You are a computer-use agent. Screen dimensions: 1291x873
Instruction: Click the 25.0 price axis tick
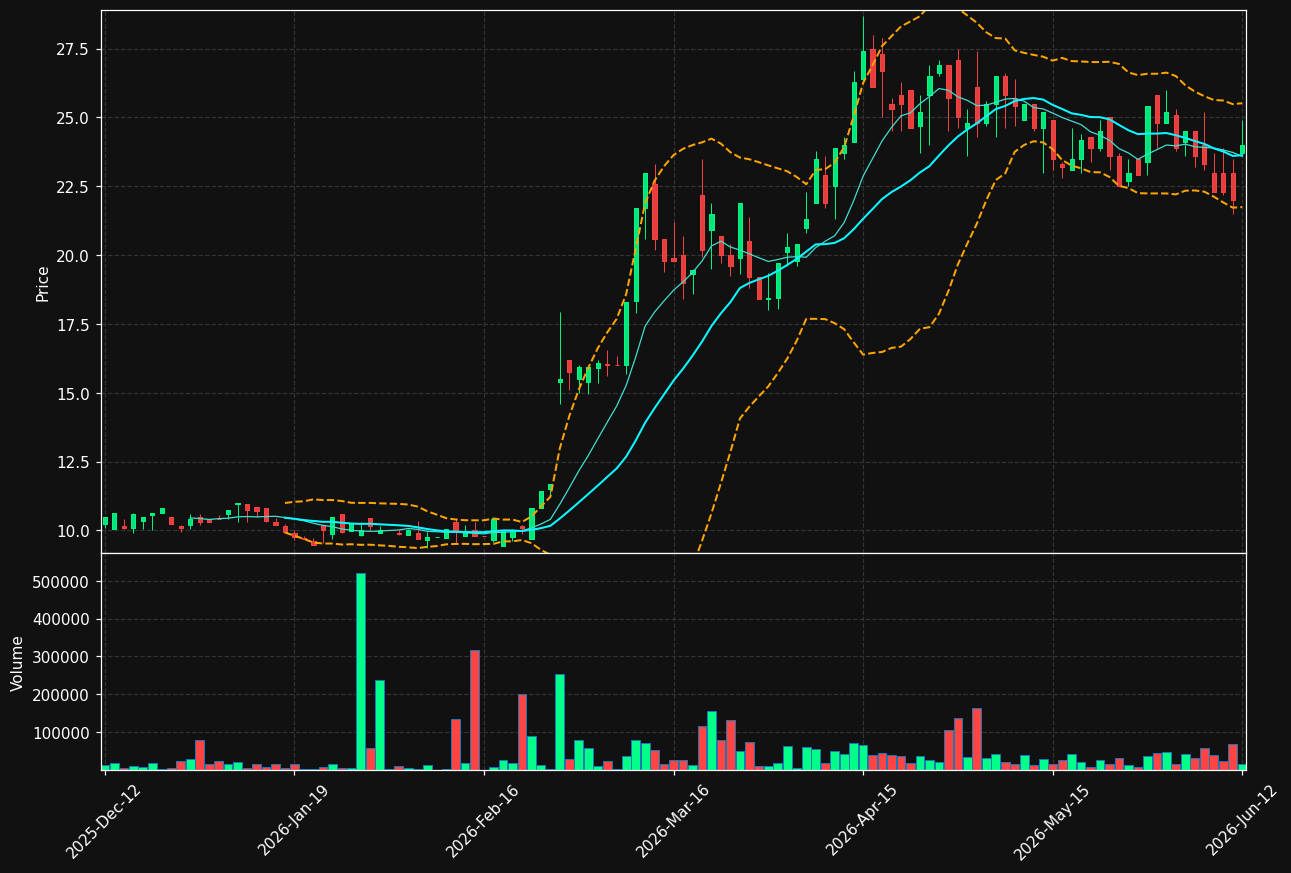[x=75, y=118]
